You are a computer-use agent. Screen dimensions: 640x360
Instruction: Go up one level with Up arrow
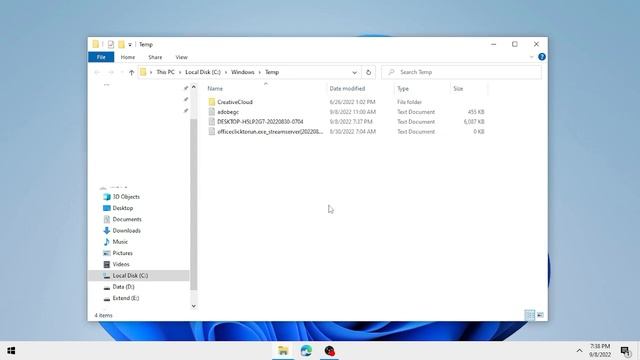131,72
